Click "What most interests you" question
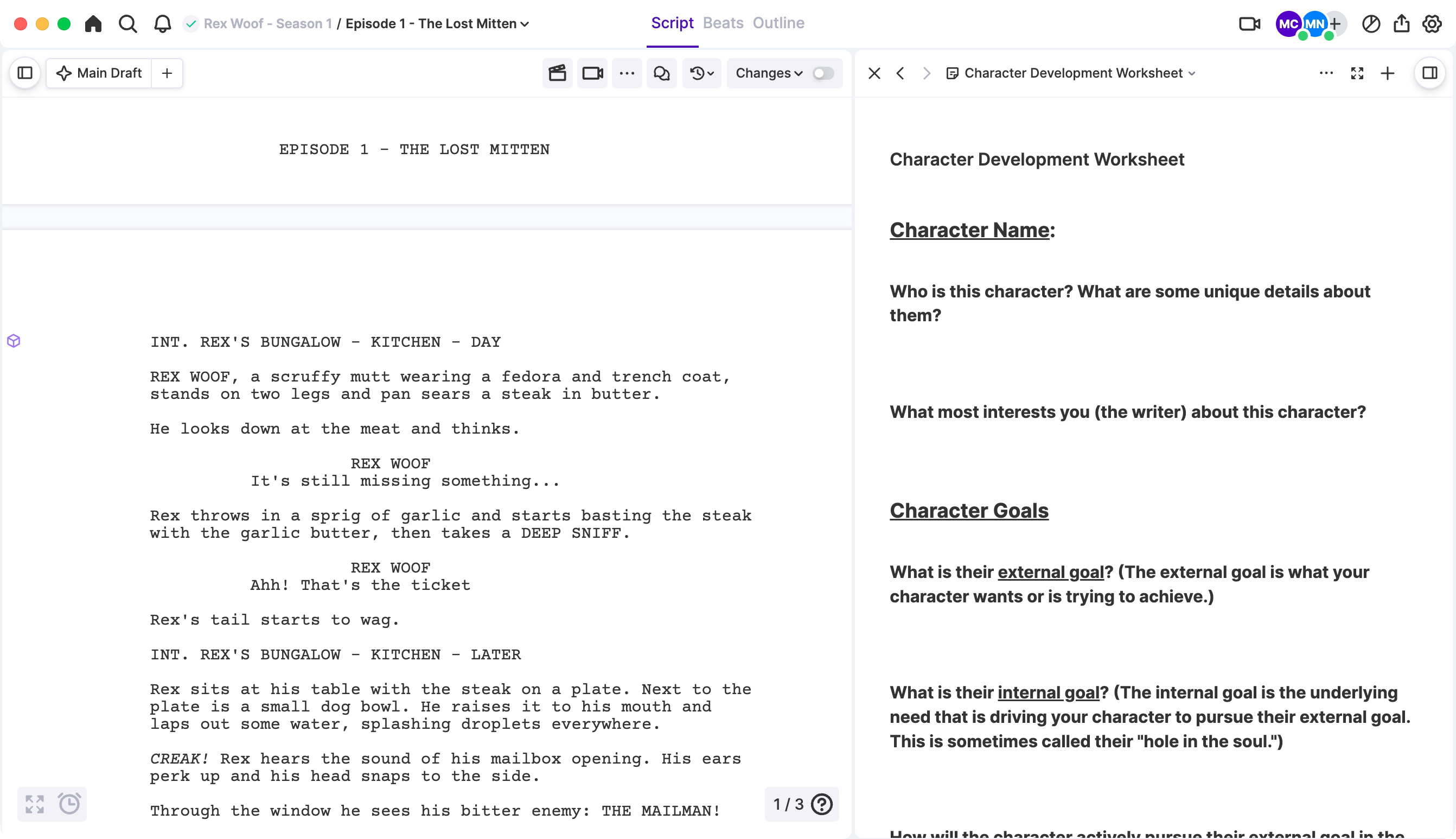 coord(1127,412)
